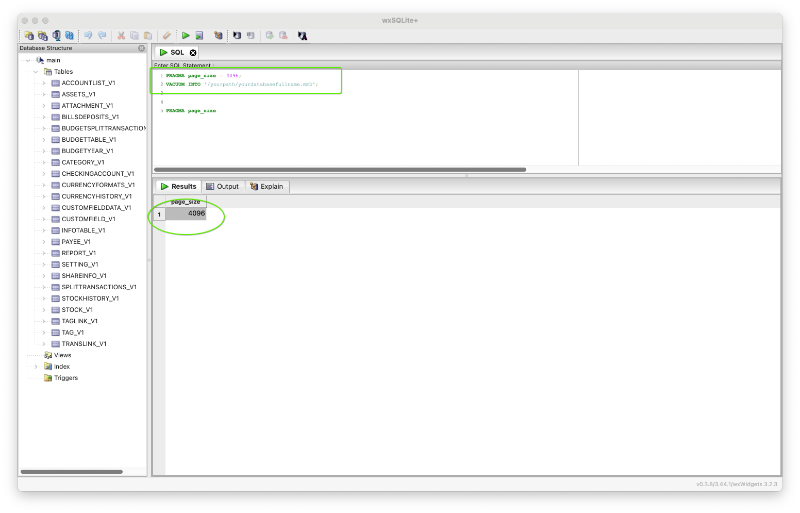Click the Undo arrow toolbar icon
Screen dimensions: 800x513
[88, 35]
